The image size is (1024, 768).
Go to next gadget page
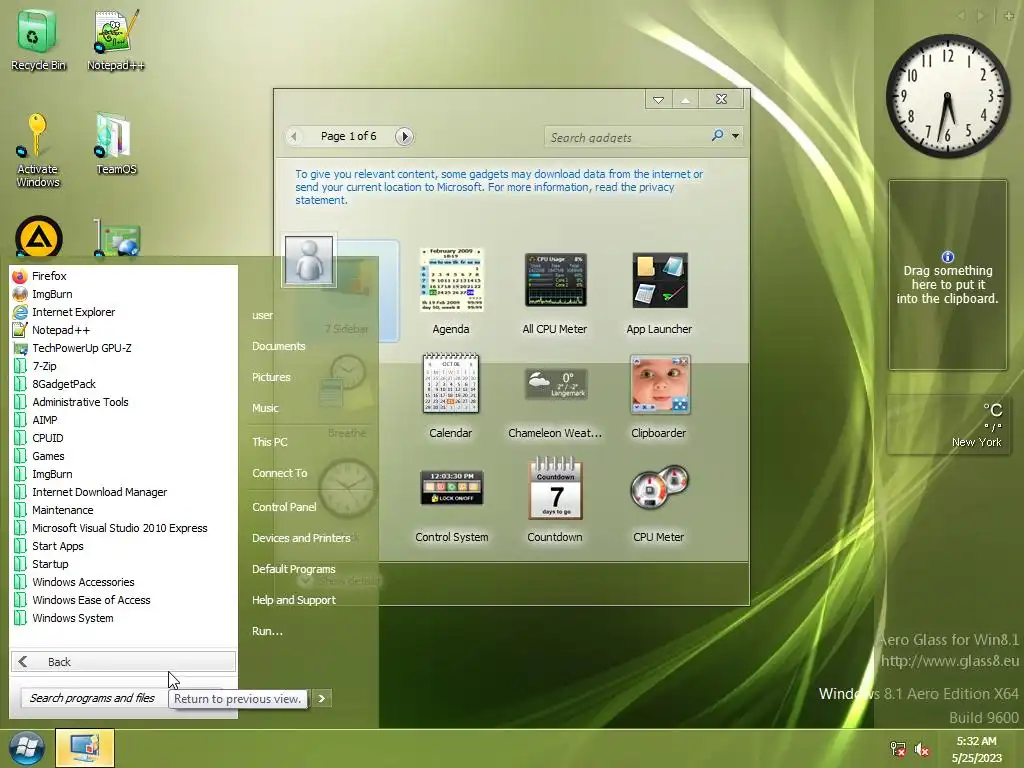[x=404, y=136]
